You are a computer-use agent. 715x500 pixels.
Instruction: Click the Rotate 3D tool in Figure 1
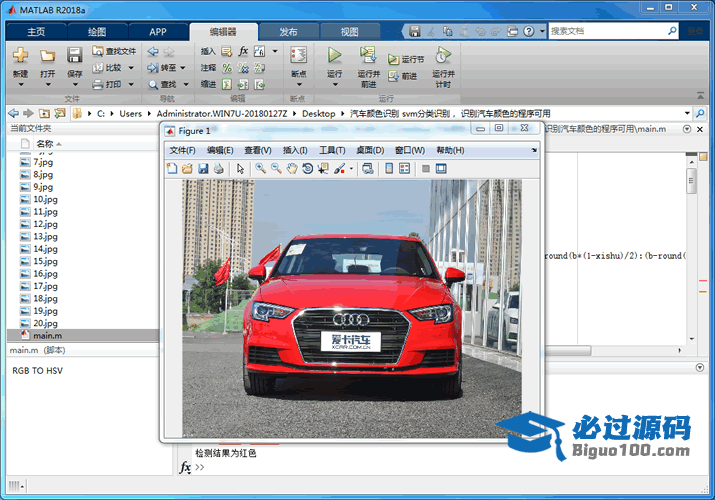tap(308, 169)
